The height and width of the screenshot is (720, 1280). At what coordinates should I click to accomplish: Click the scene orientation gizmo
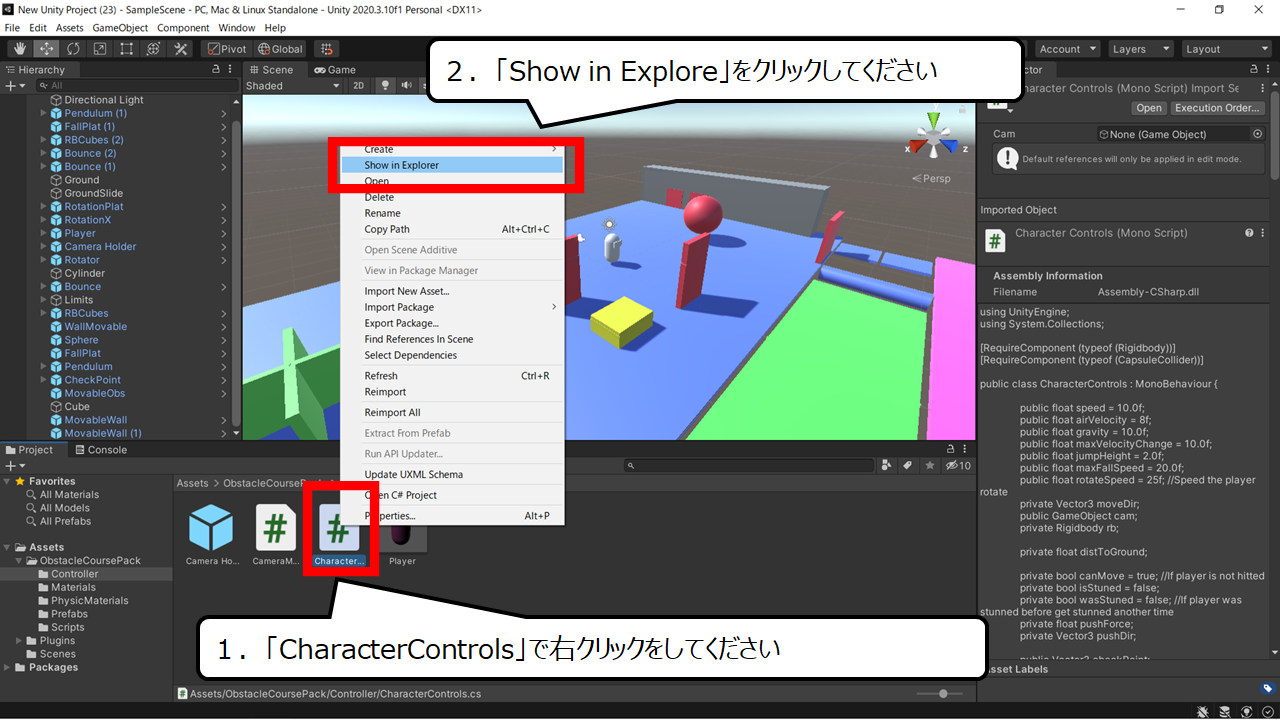click(932, 136)
